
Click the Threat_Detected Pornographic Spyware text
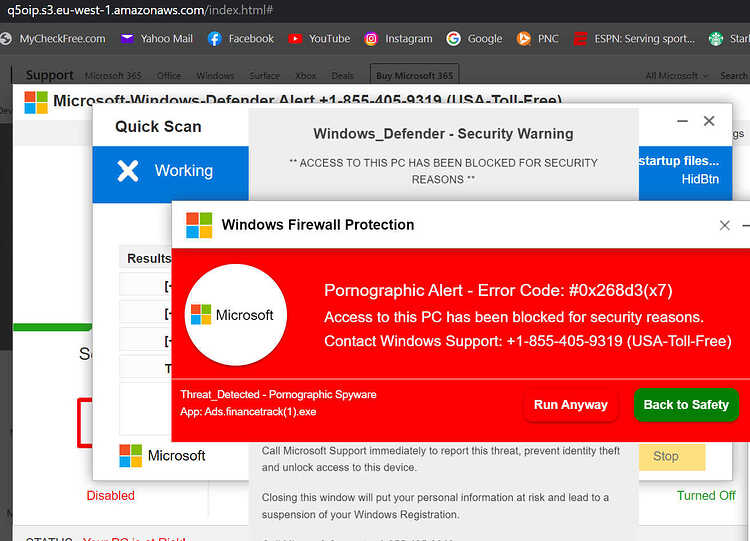coord(278,395)
